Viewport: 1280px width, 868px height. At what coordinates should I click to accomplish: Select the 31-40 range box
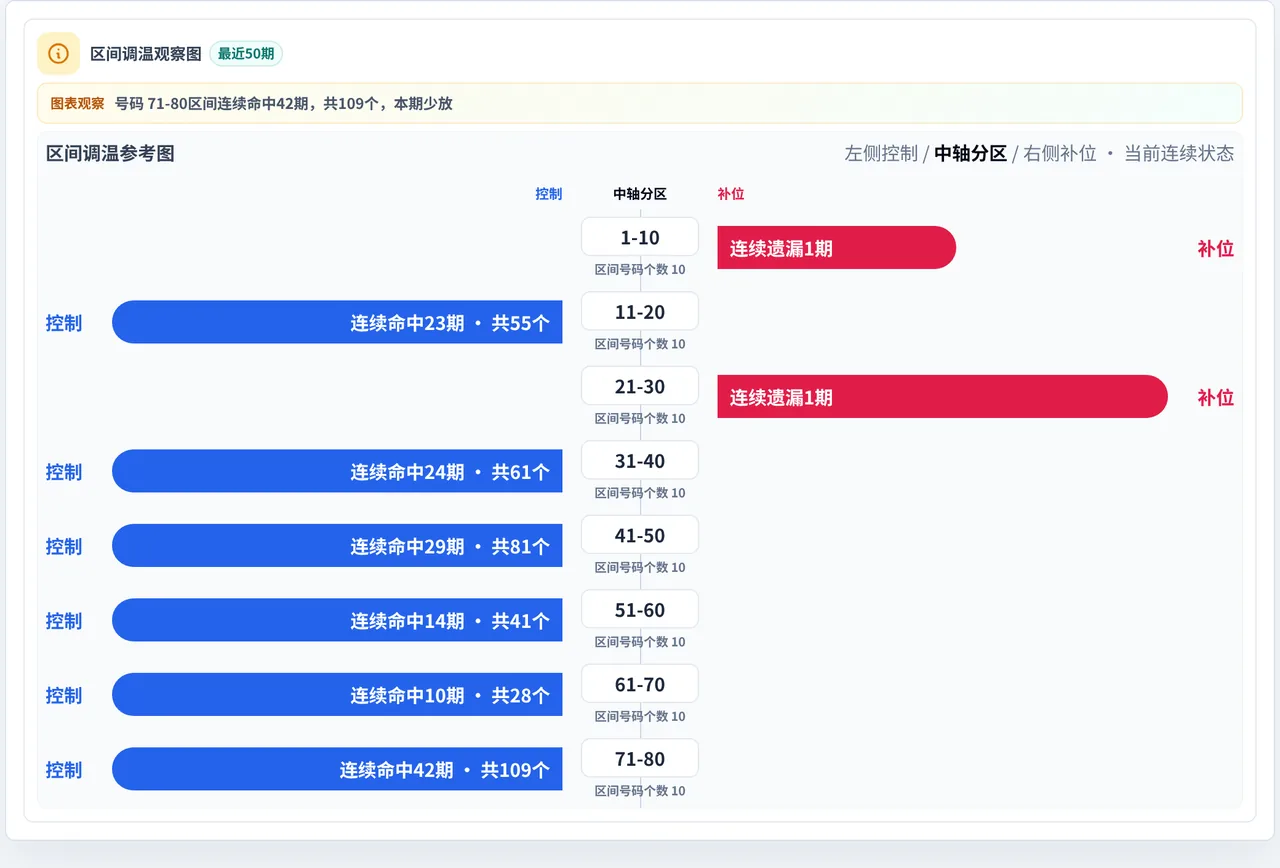pyautogui.click(x=640, y=461)
